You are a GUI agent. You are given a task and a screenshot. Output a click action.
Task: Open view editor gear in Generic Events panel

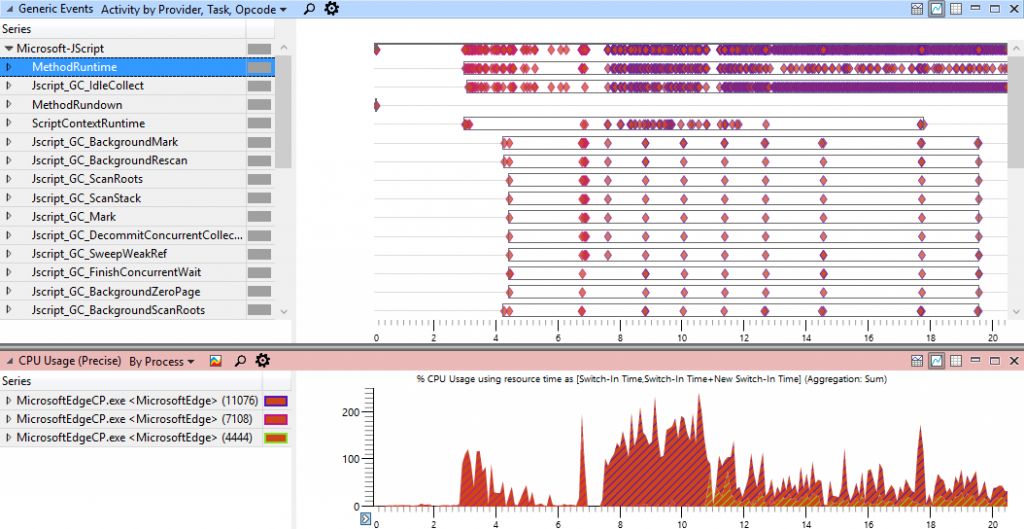click(x=332, y=9)
